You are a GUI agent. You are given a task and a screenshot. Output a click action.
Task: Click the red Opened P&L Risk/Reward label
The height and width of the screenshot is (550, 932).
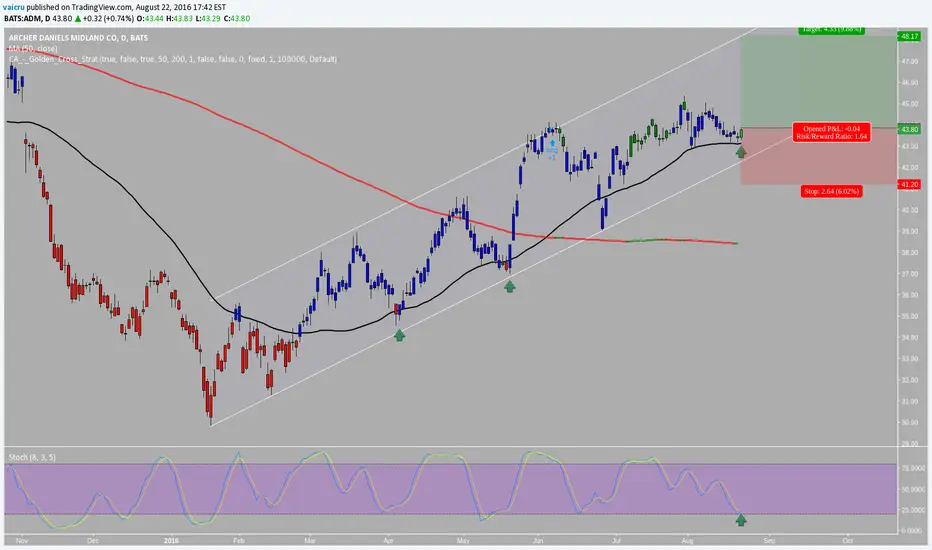coord(831,133)
